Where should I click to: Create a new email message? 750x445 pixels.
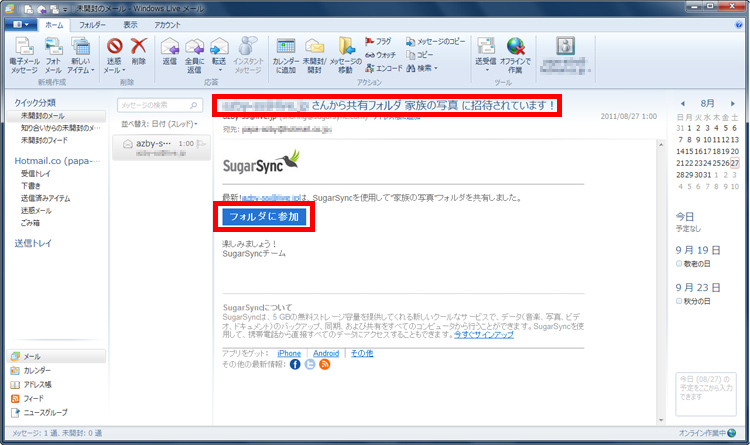(24, 56)
